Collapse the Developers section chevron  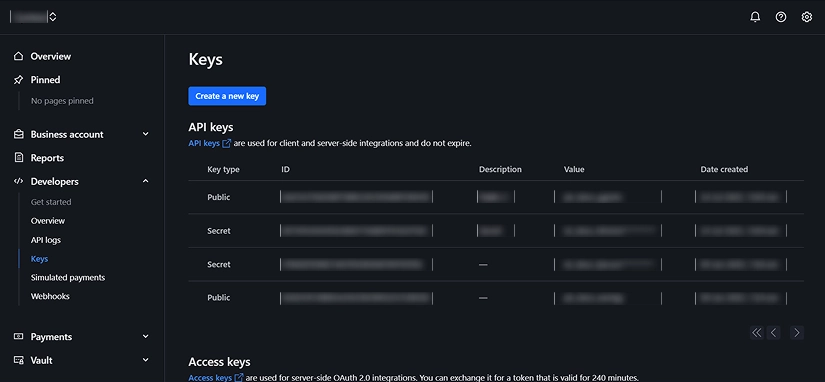(x=146, y=181)
